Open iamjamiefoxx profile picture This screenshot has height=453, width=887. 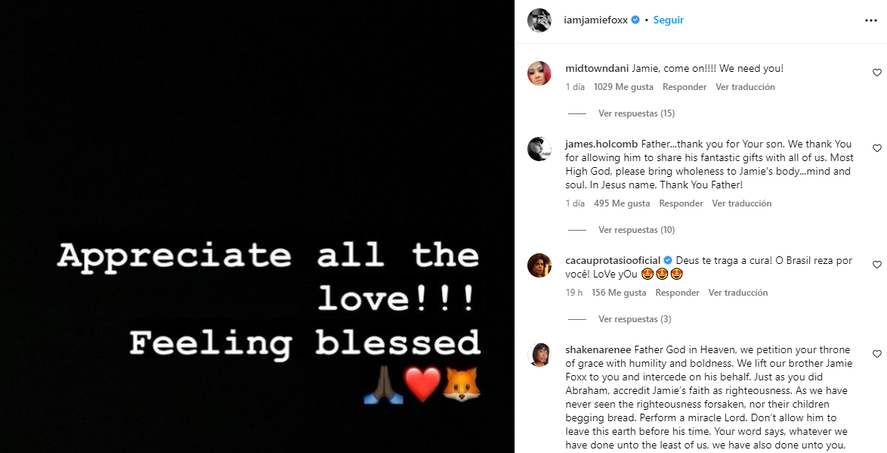539,20
